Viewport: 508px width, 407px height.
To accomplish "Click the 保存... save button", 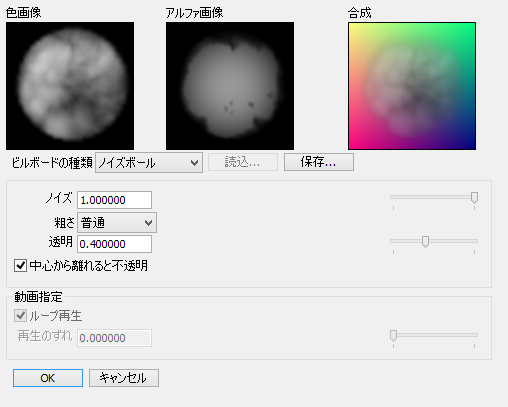I will point(319,162).
